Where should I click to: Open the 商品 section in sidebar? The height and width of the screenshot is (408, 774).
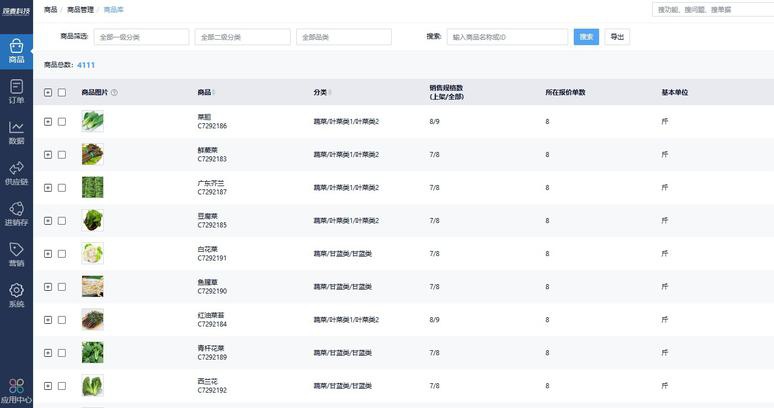point(16,51)
